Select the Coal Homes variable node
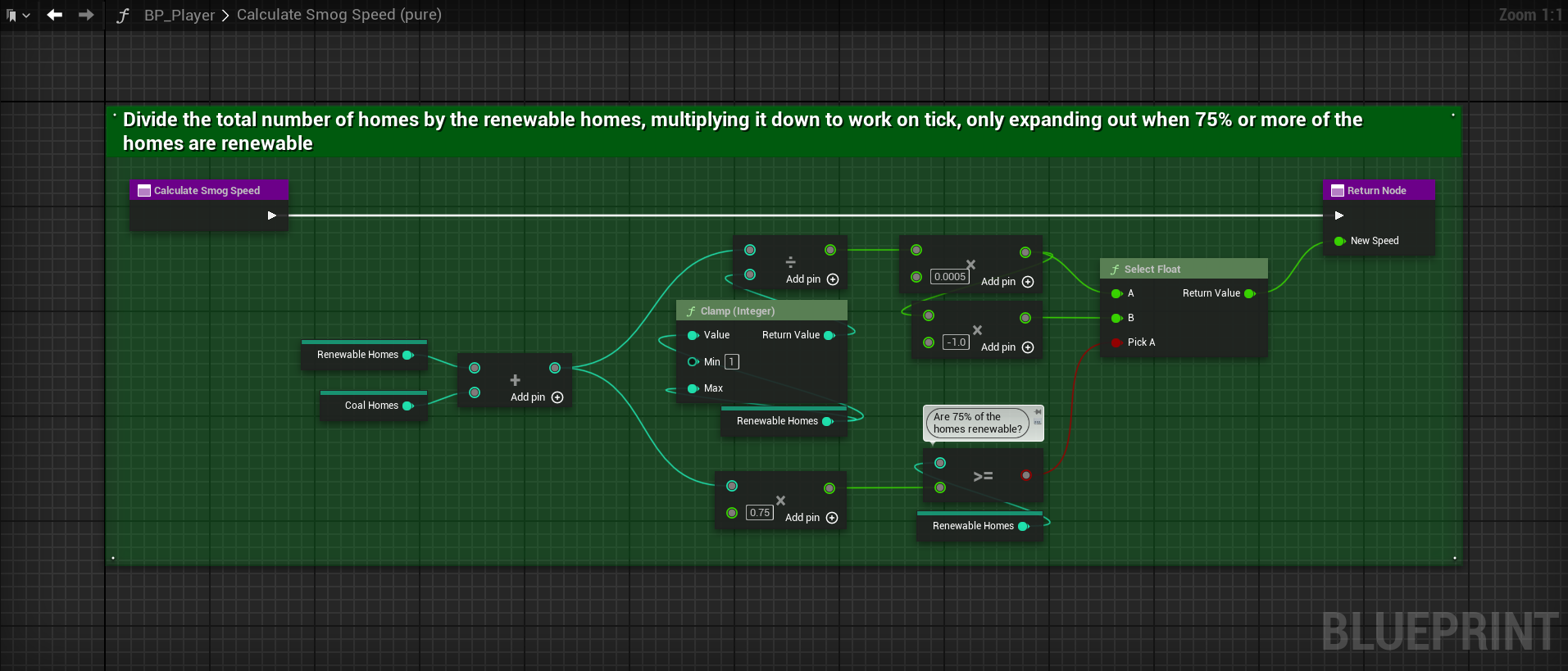This screenshot has height=671, width=1568. pos(373,406)
